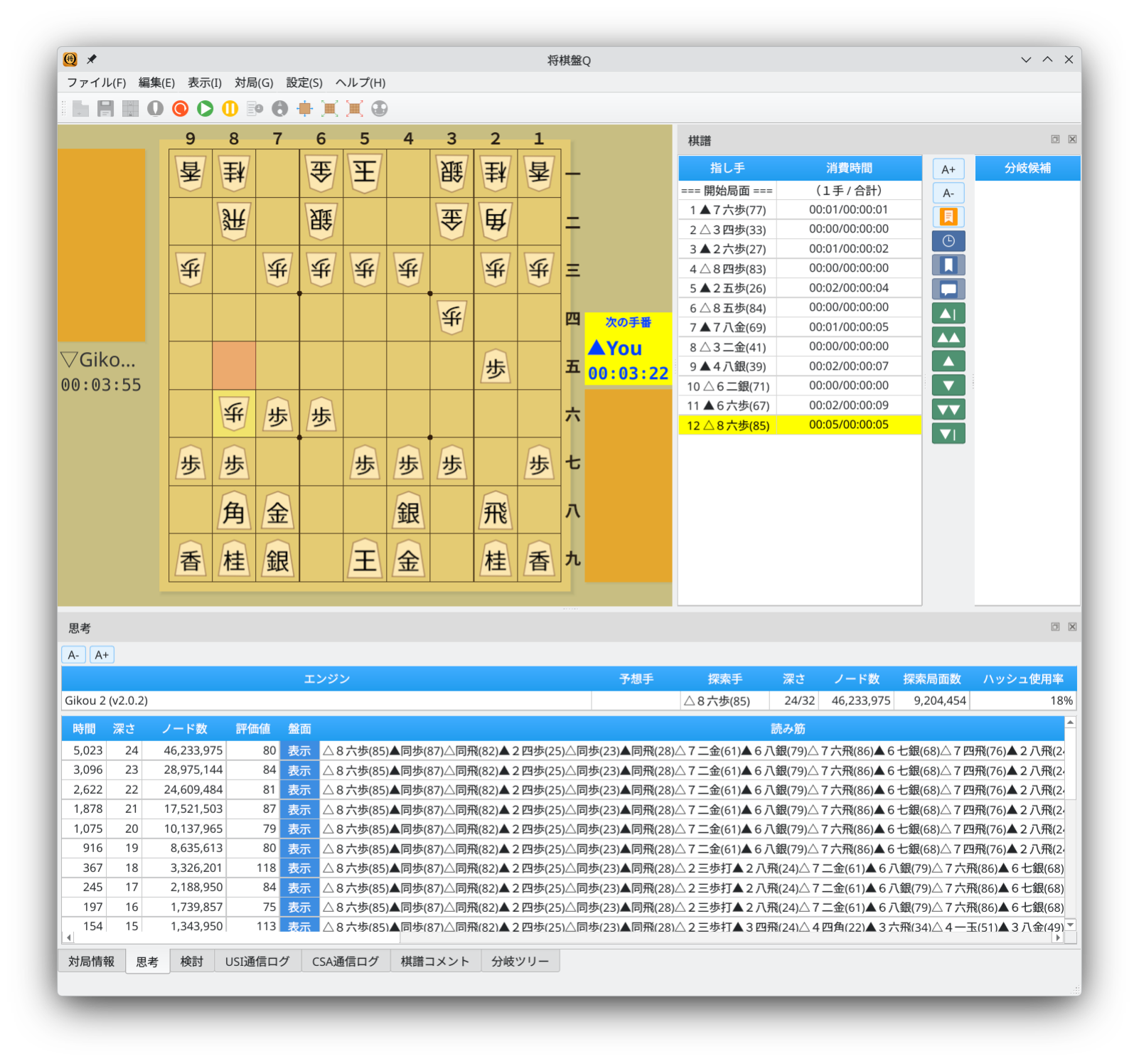Select move 12 △8六歩 in the move list
This screenshot has height=1064, width=1139.
(x=727, y=425)
